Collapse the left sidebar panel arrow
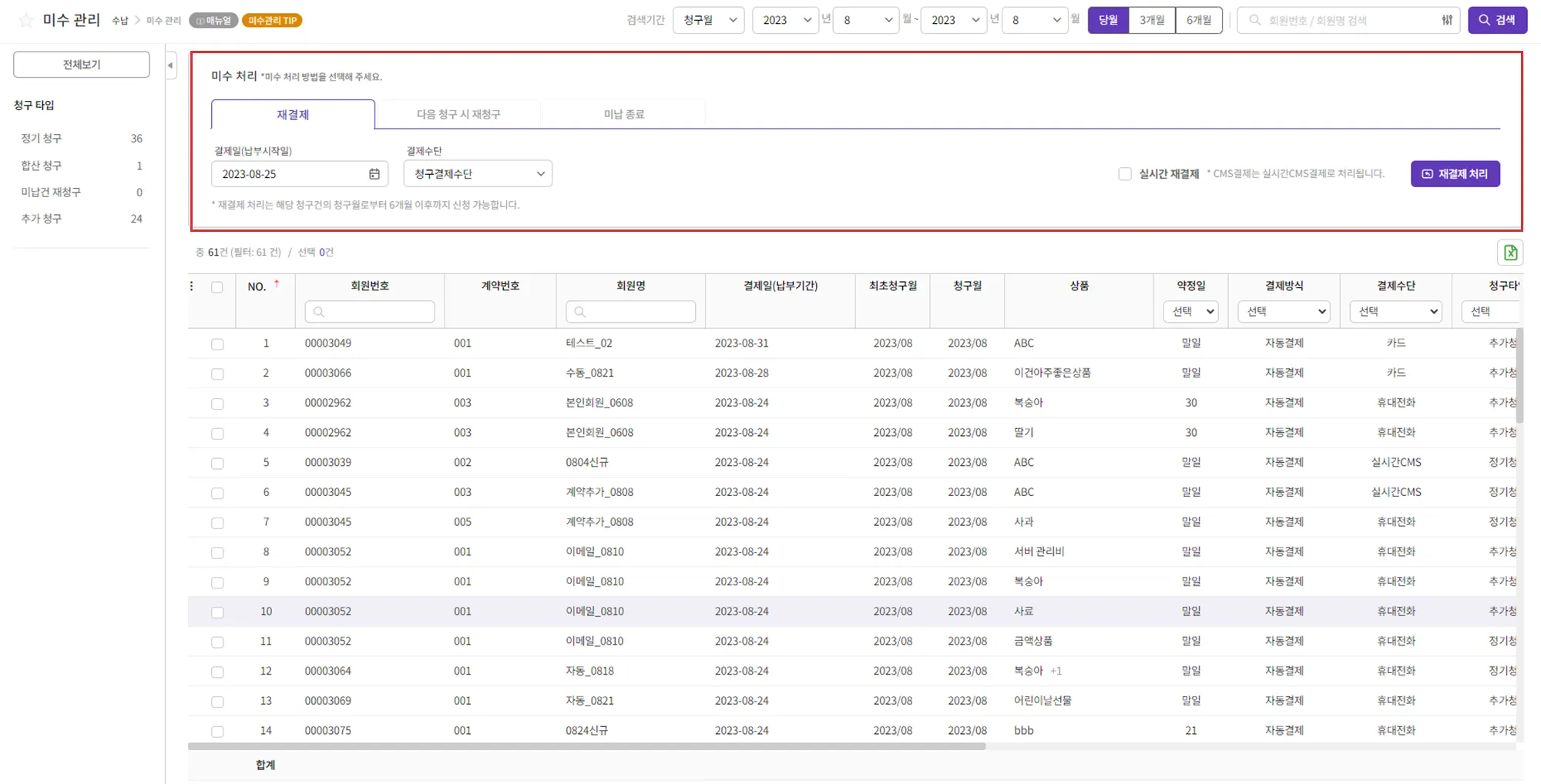The height and width of the screenshot is (784, 1541). click(170, 65)
